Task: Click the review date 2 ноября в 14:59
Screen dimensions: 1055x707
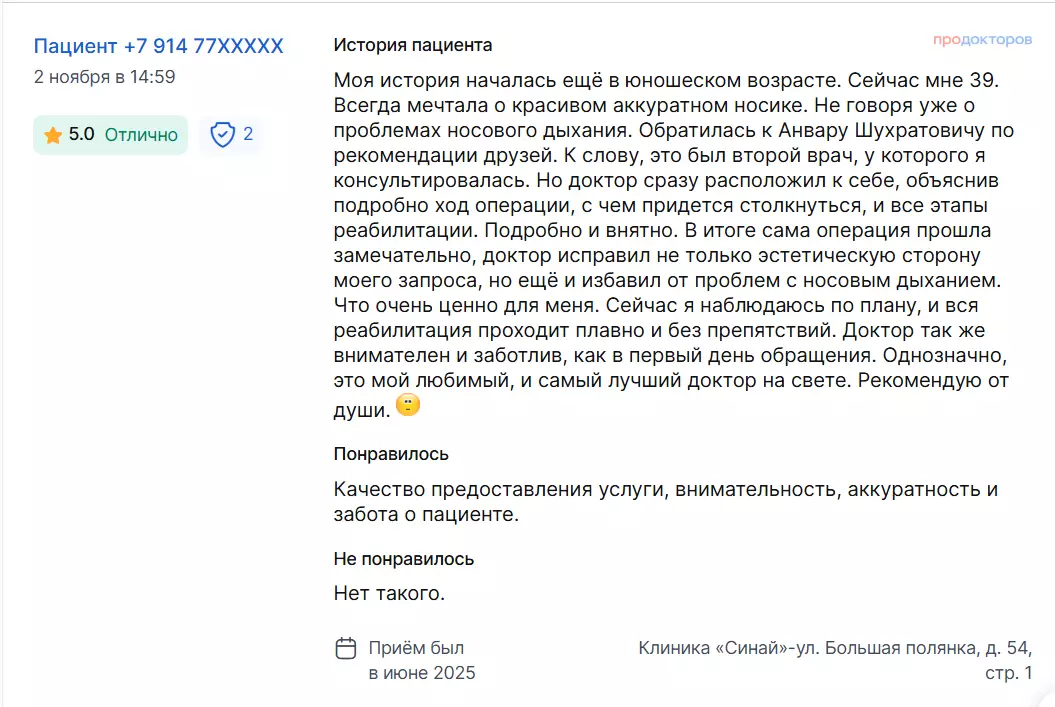Action: (x=104, y=77)
